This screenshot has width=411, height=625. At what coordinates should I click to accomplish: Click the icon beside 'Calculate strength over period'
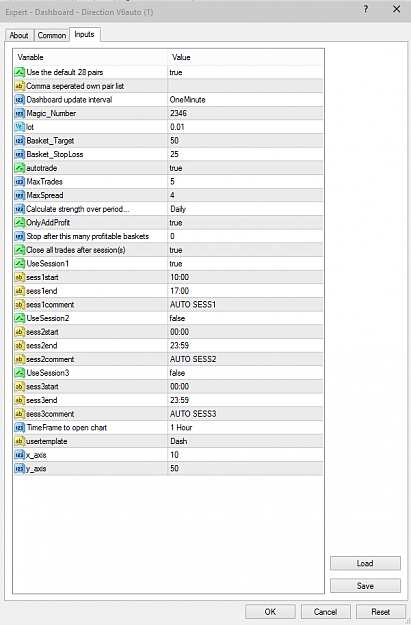pyautogui.click(x=20, y=209)
